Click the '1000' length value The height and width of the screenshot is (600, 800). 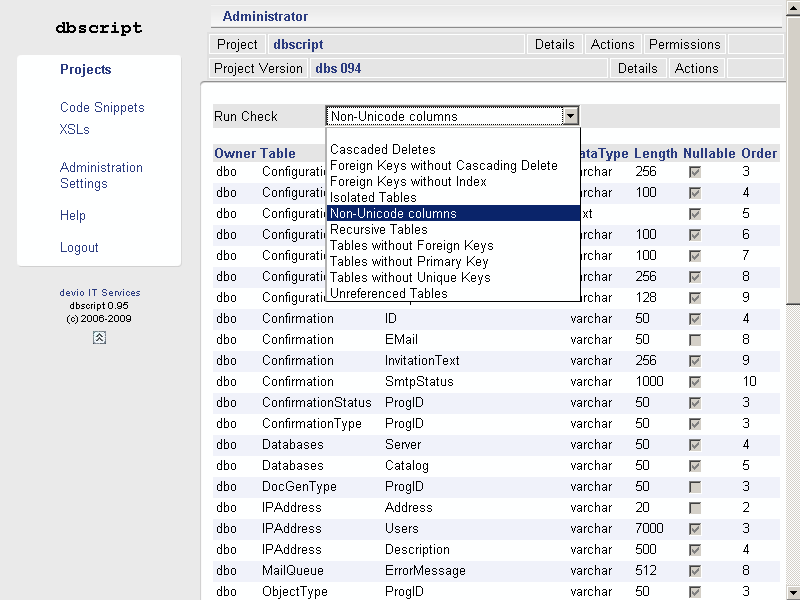[x=649, y=382]
